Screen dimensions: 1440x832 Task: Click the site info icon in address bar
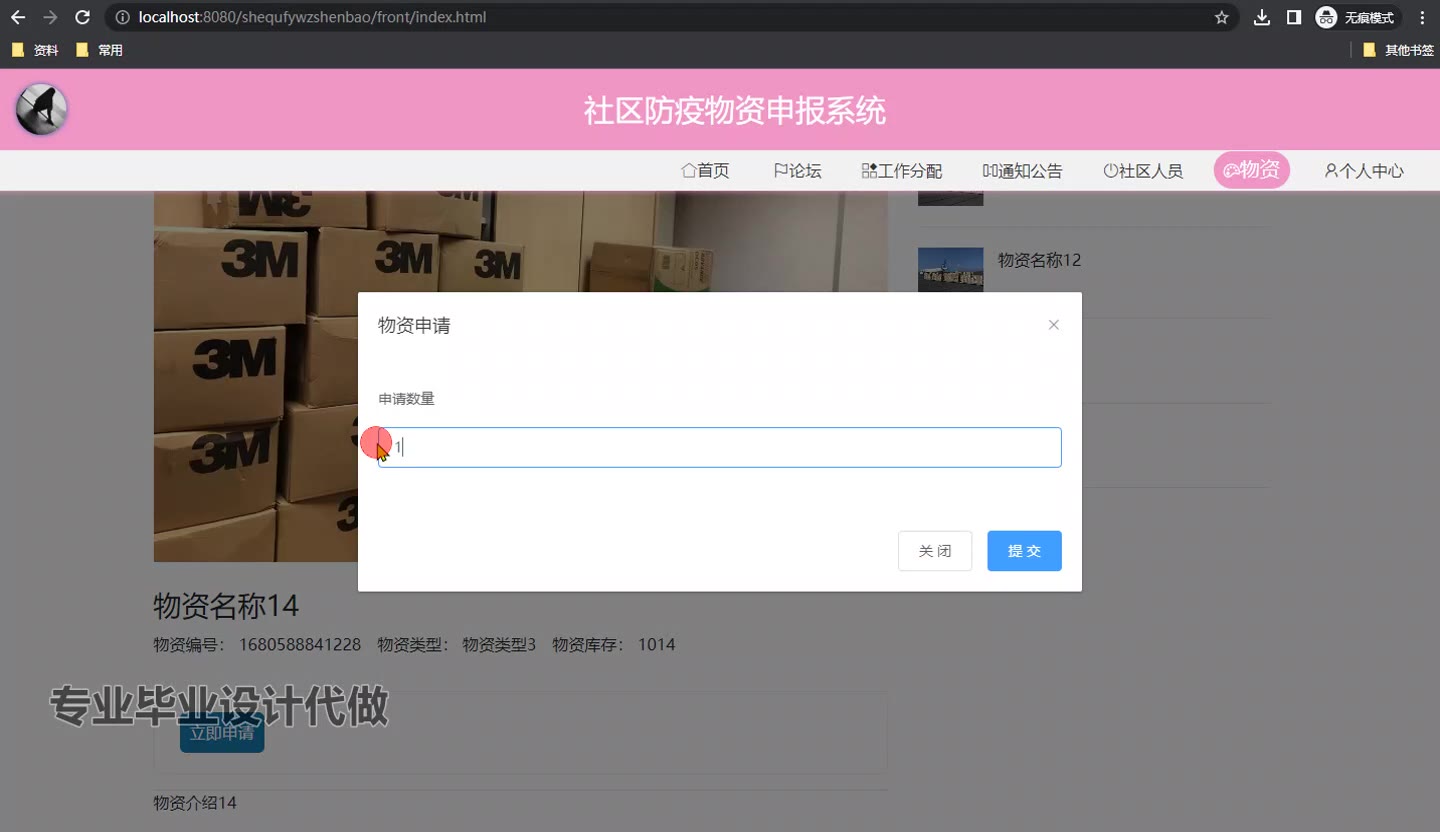[x=122, y=17]
